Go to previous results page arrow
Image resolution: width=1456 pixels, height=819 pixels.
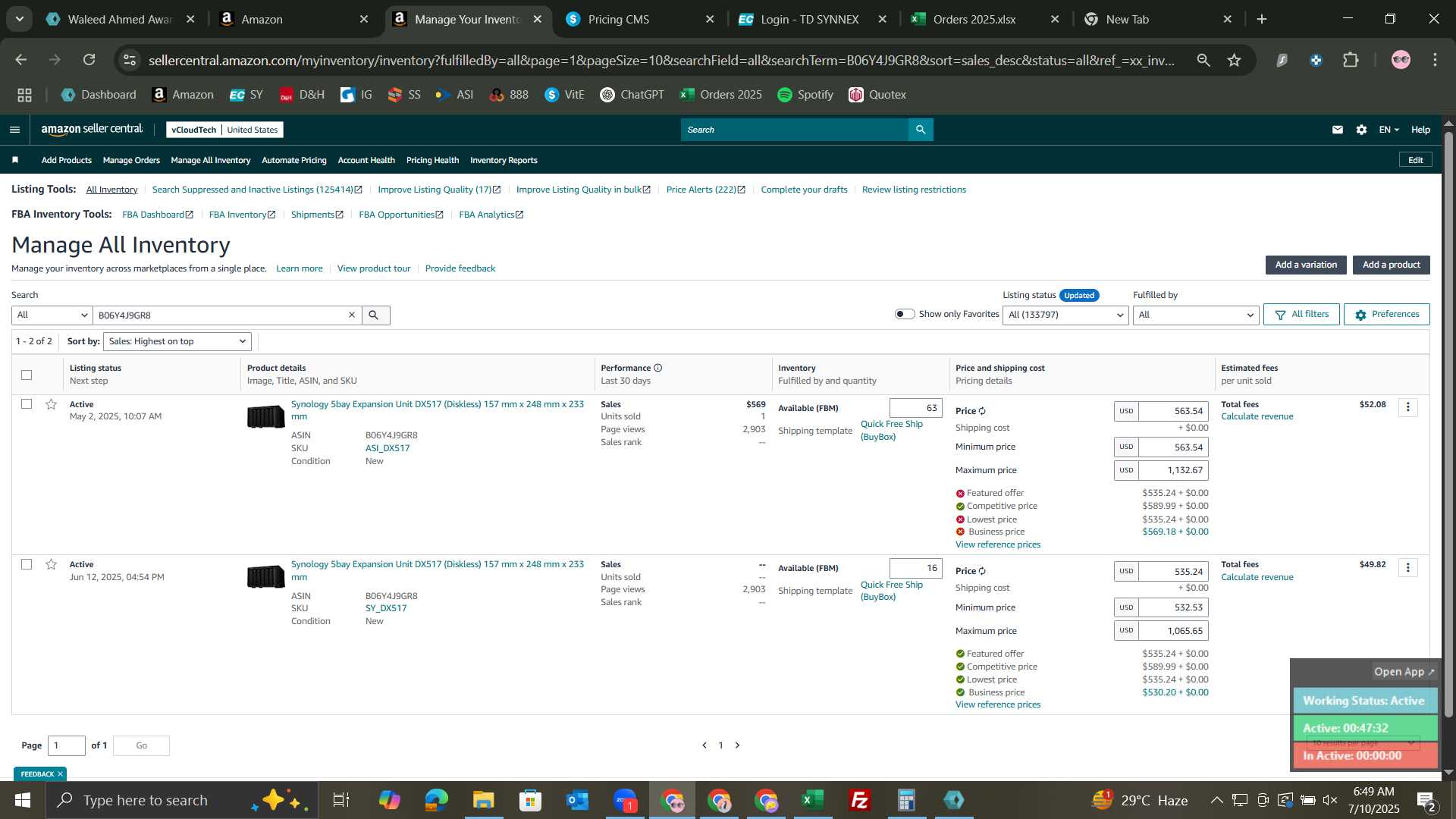point(704,745)
